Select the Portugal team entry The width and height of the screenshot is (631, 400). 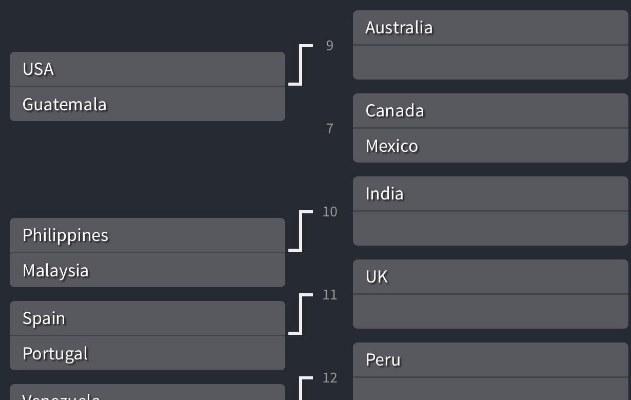coord(147,353)
